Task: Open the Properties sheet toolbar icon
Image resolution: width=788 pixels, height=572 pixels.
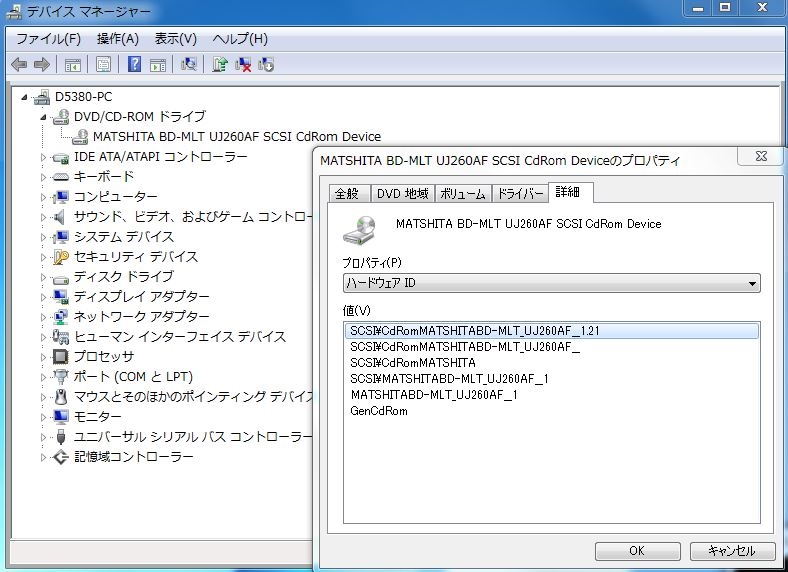Action: [x=104, y=64]
